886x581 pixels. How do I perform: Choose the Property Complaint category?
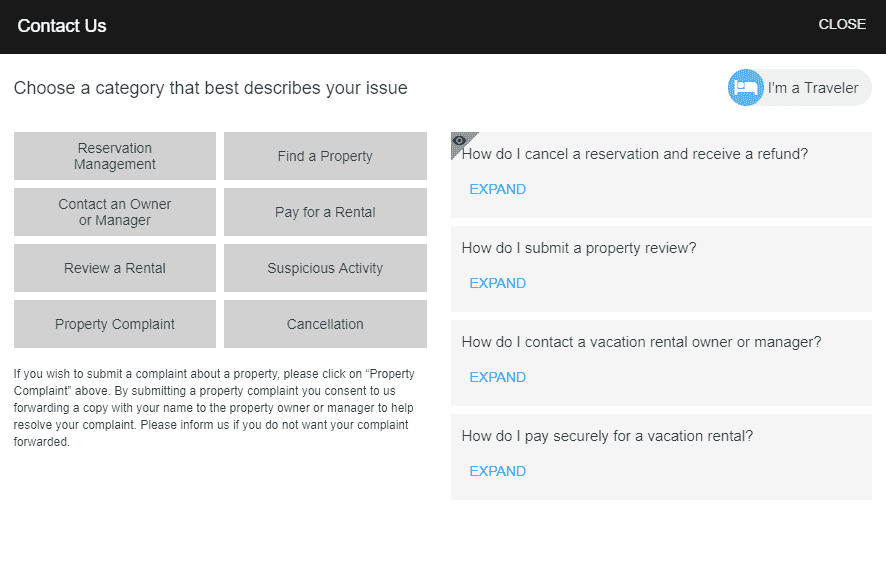(x=115, y=324)
